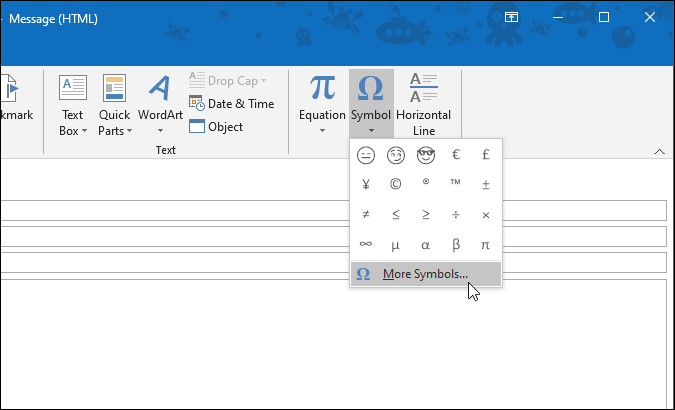Image resolution: width=675 pixels, height=410 pixels.
Task: Insert the sunglasses smiley face
Action: tap(426, 155)
